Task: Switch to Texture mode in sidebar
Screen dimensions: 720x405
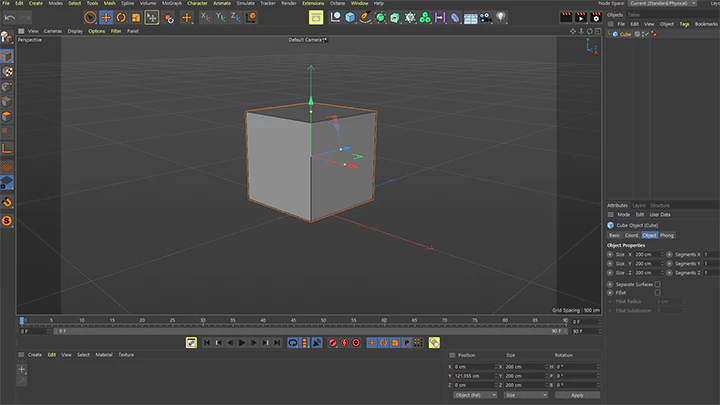Action: pos(7,72)
